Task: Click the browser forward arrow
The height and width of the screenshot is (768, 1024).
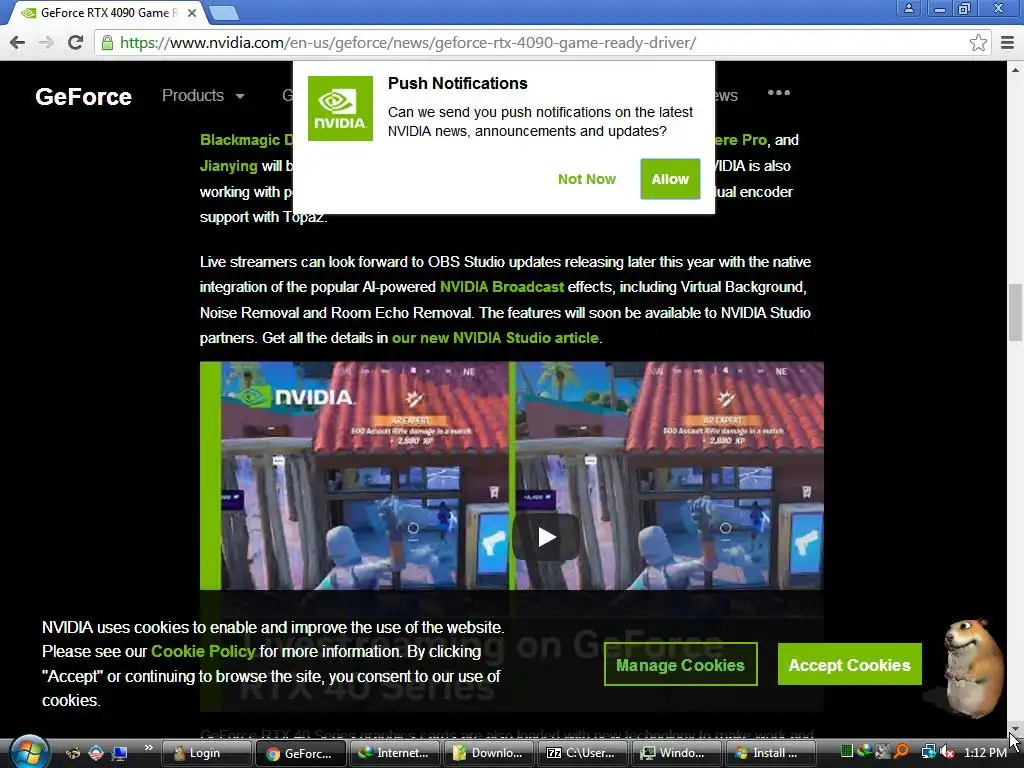Action: [46, 42]
